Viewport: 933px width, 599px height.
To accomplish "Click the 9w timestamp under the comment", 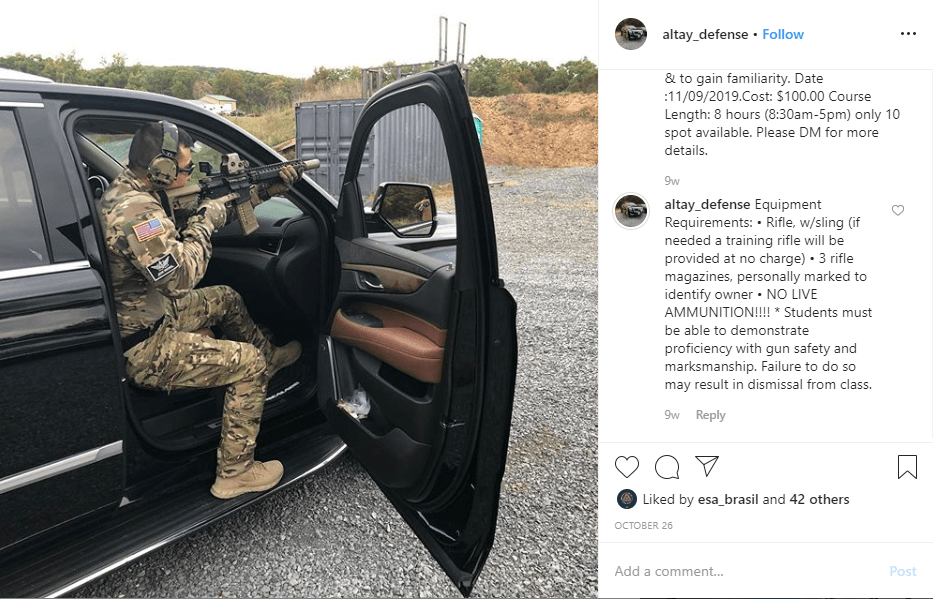I will pyautogui.click(x=672, y=415).
